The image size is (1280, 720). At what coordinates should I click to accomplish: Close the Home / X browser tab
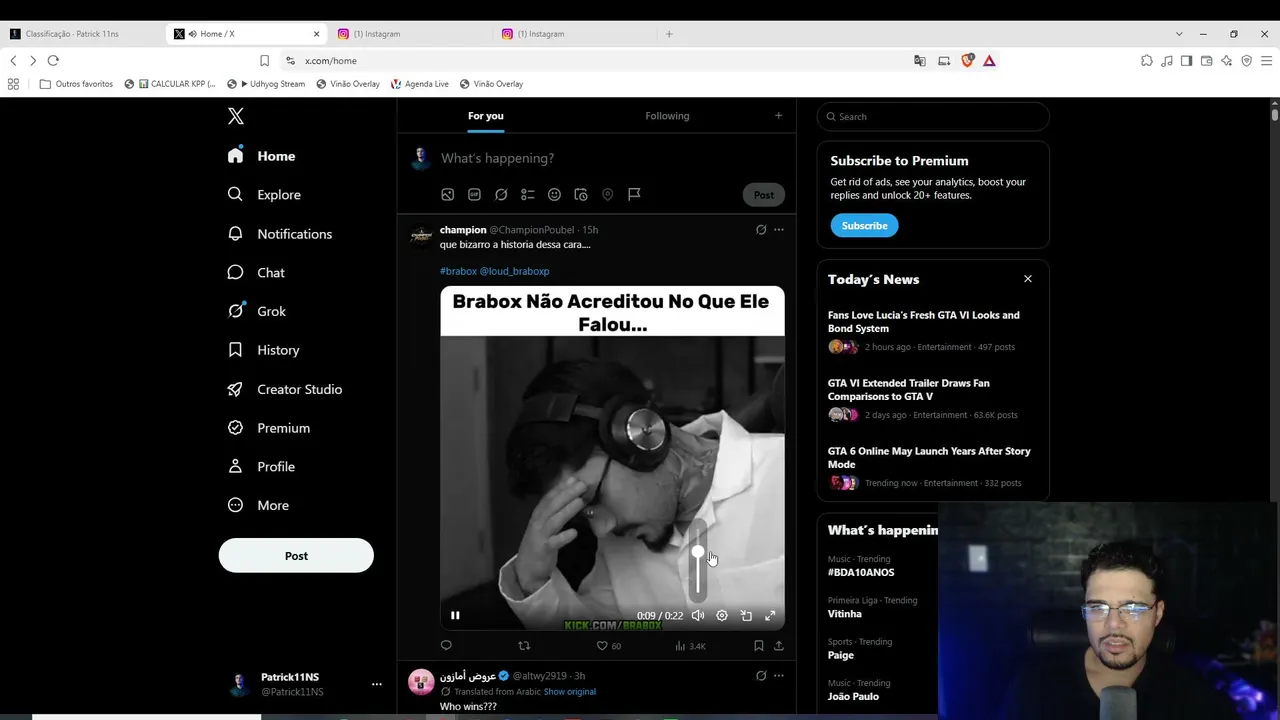point(317,34)
